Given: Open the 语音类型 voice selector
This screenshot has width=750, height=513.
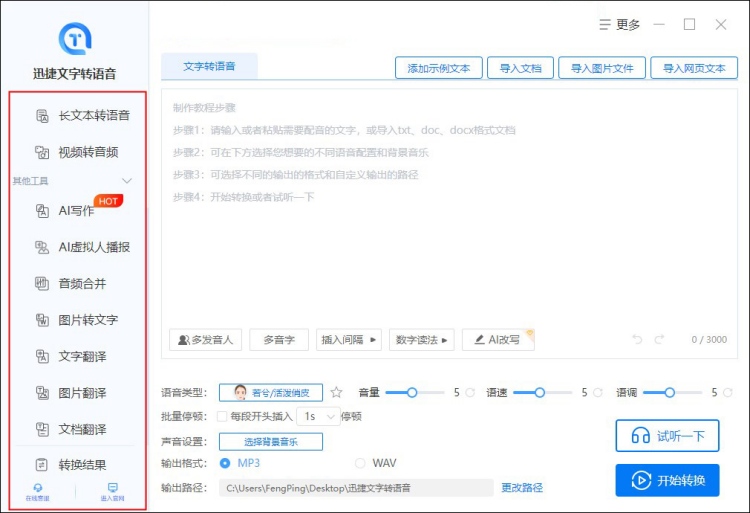Looking at the screenshot, I should tap(271, 393).
